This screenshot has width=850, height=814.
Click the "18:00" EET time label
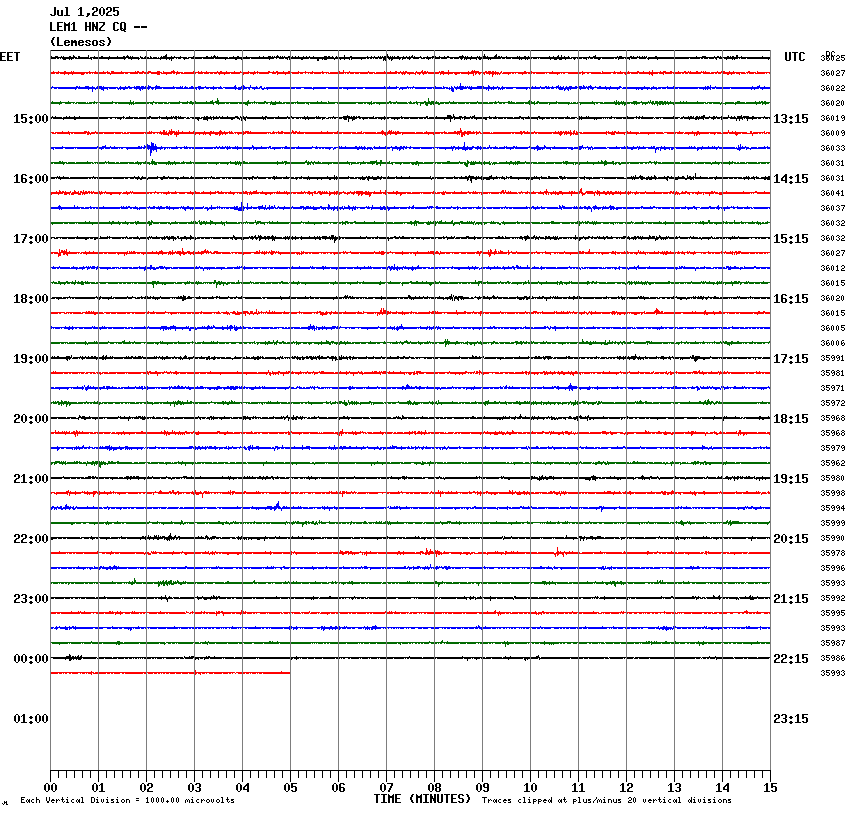tap(31, 299)
